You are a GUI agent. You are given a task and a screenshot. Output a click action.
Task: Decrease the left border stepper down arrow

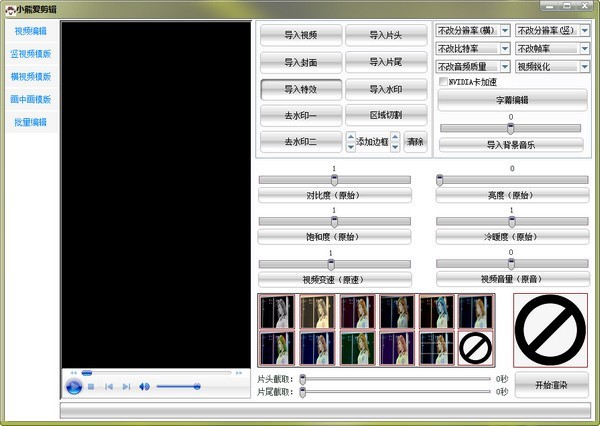click(351, 147)
